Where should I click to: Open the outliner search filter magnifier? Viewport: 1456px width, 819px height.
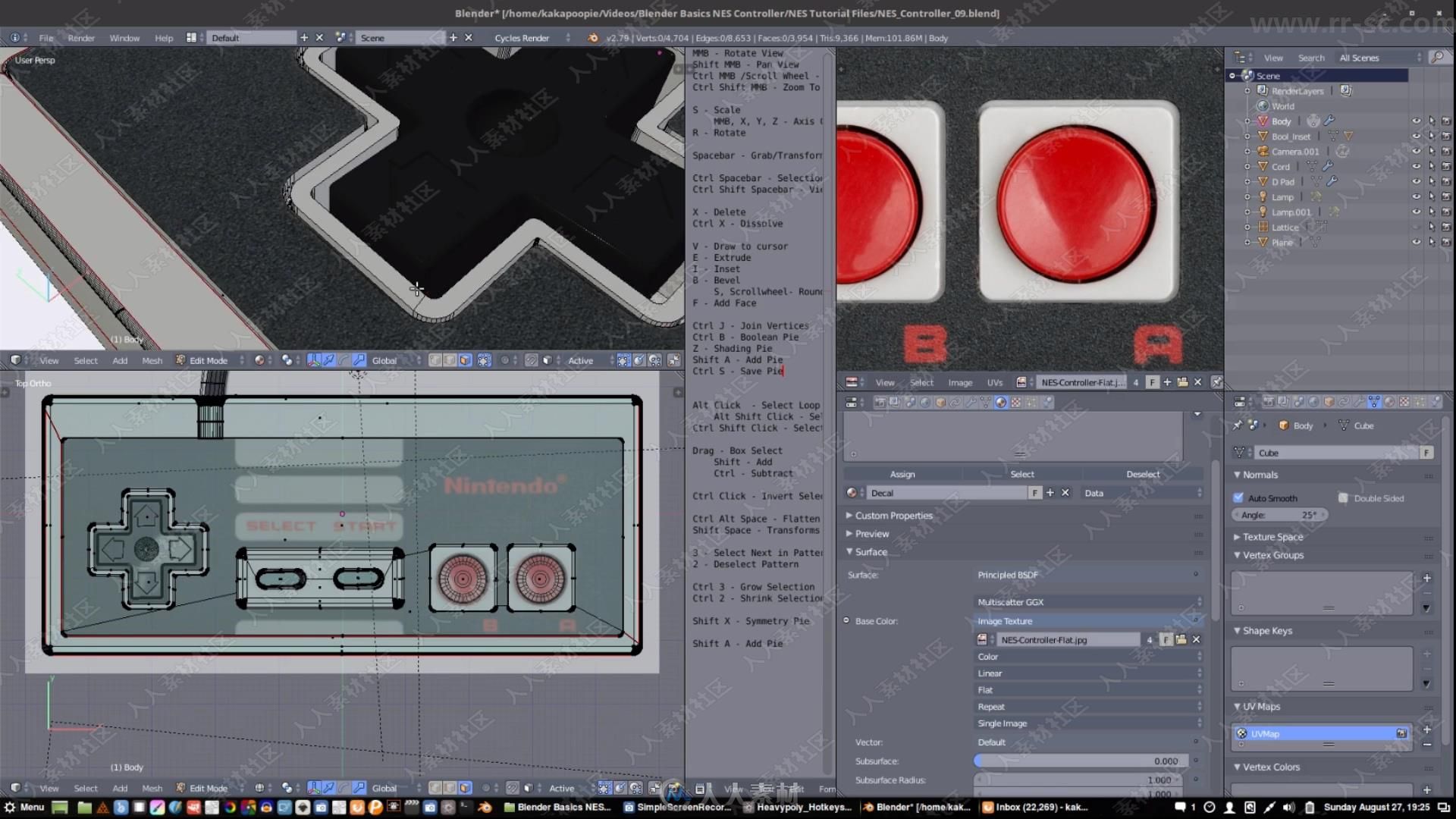[x=1436, y=58]
